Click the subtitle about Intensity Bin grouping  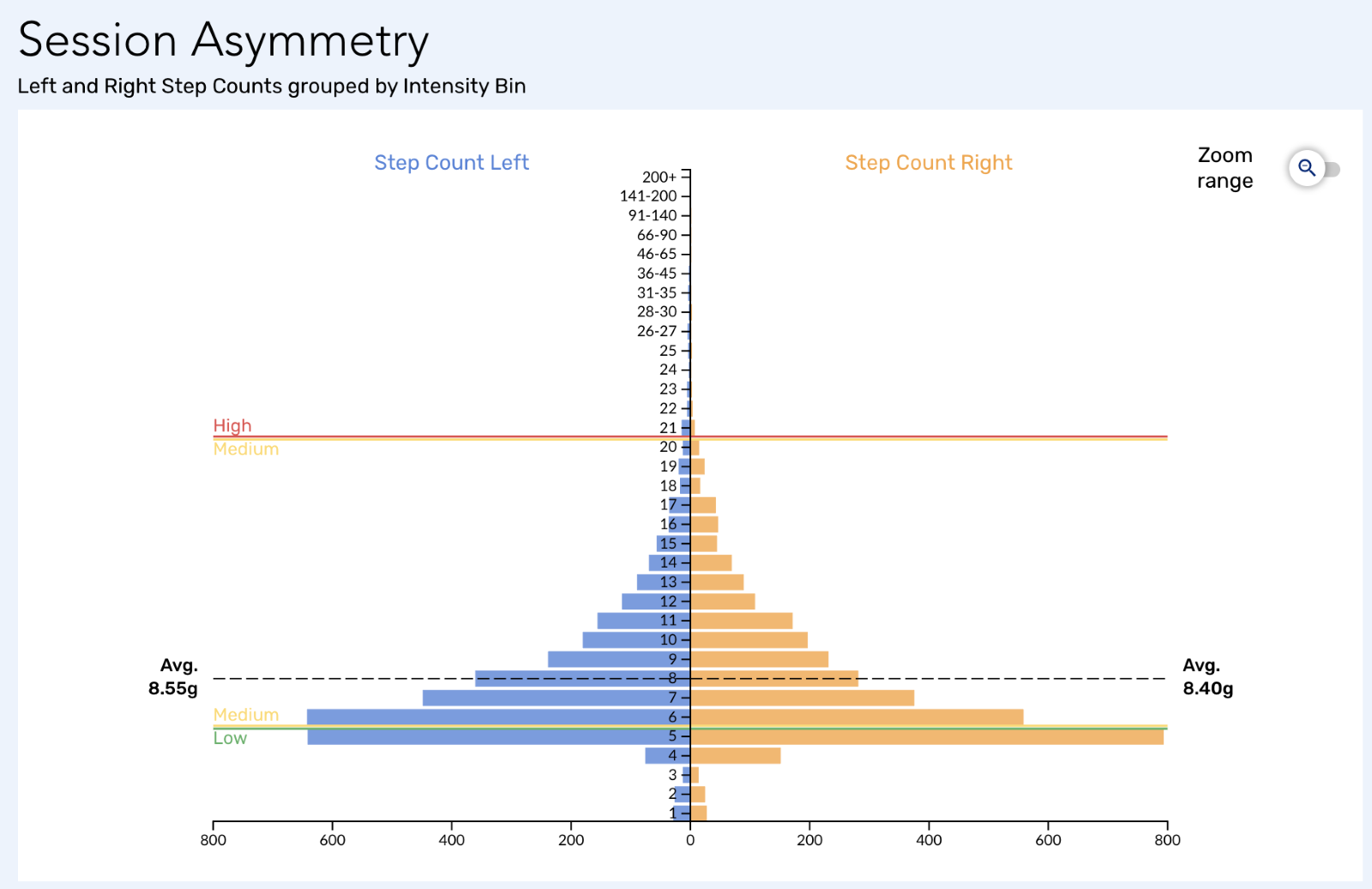272,86
